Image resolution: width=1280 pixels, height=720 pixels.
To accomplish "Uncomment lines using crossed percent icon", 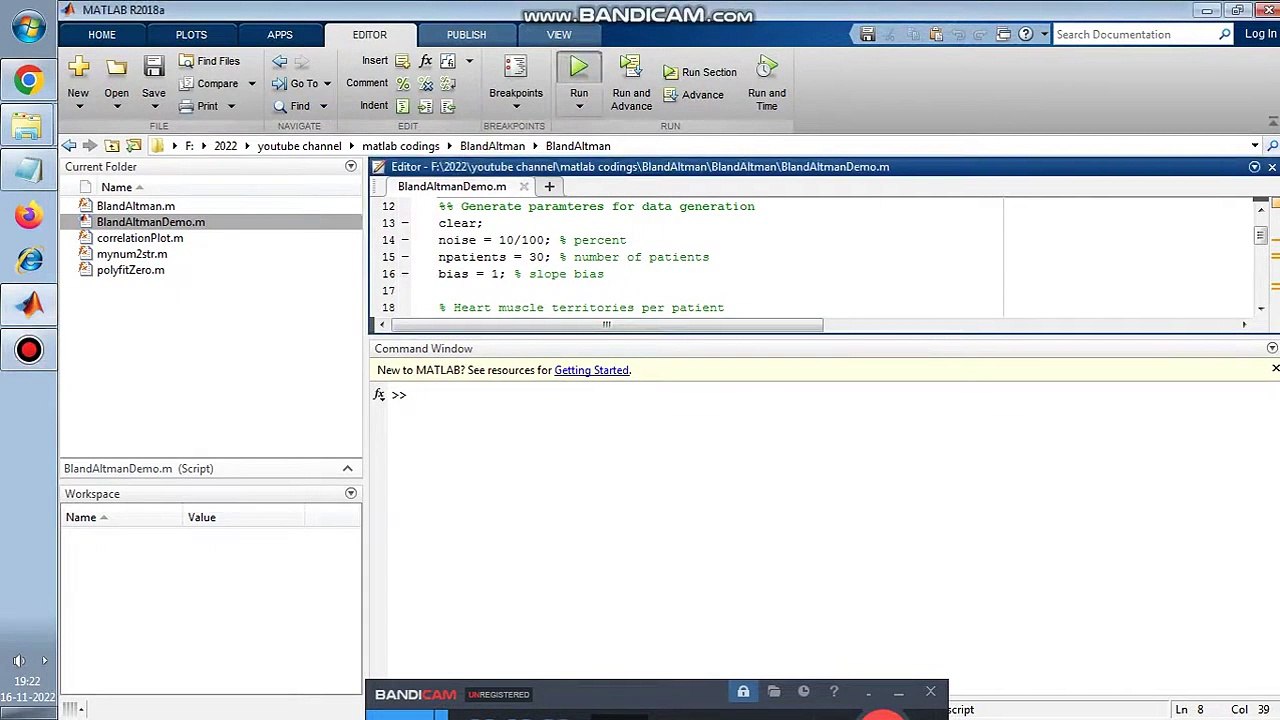I will pos(425,84).
